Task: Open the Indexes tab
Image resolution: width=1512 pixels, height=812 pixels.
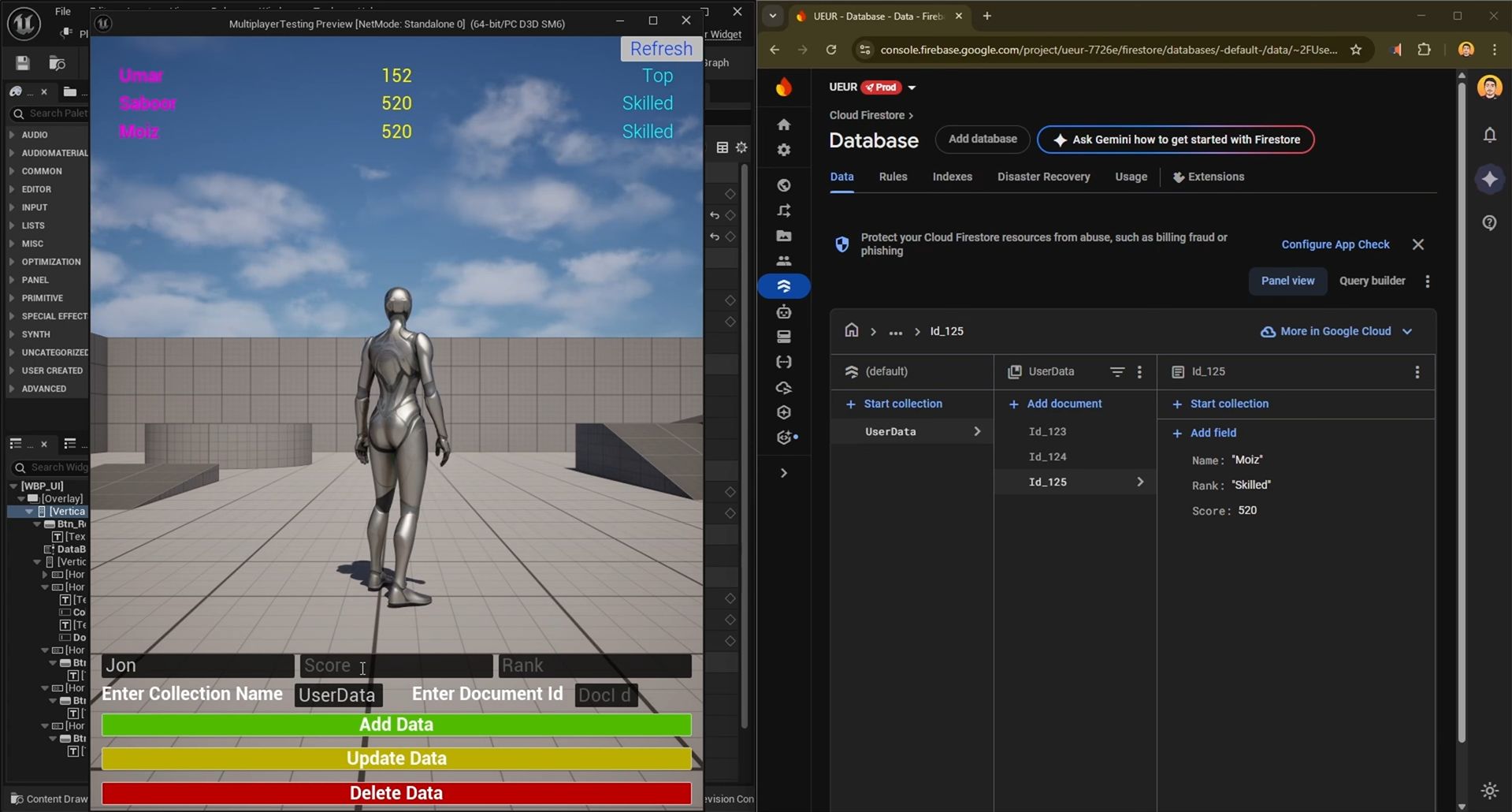Action: click(x=952, y=177)
